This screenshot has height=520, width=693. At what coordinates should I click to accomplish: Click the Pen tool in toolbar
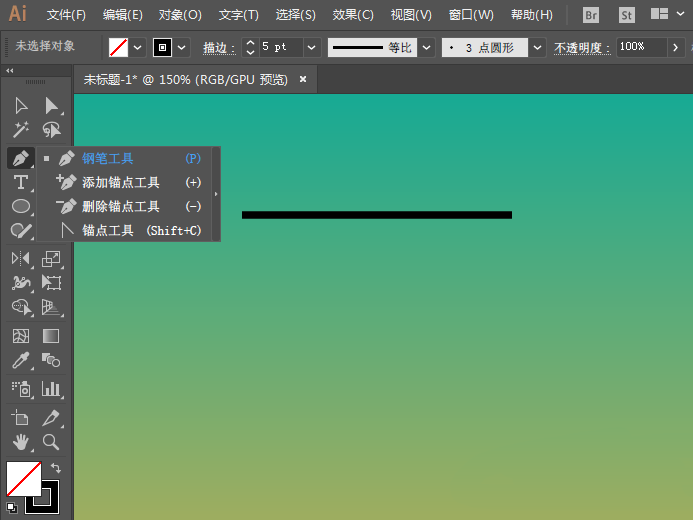(21, 158)
